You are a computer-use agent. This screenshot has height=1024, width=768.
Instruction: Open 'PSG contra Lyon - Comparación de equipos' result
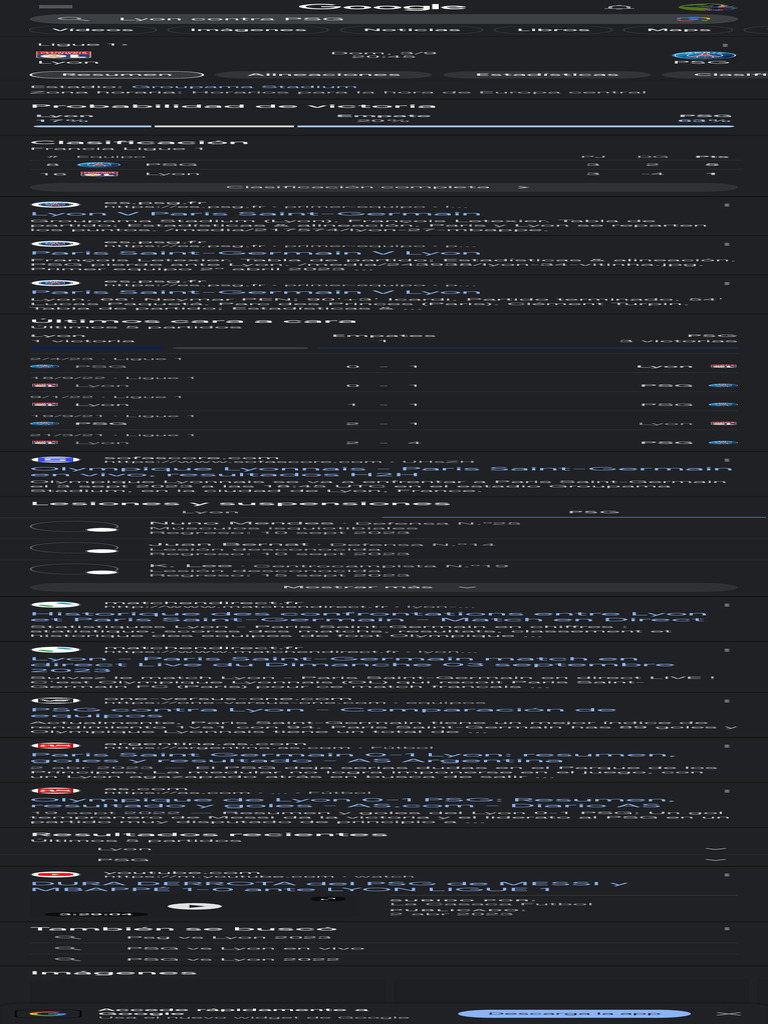(x=323, y=712)
